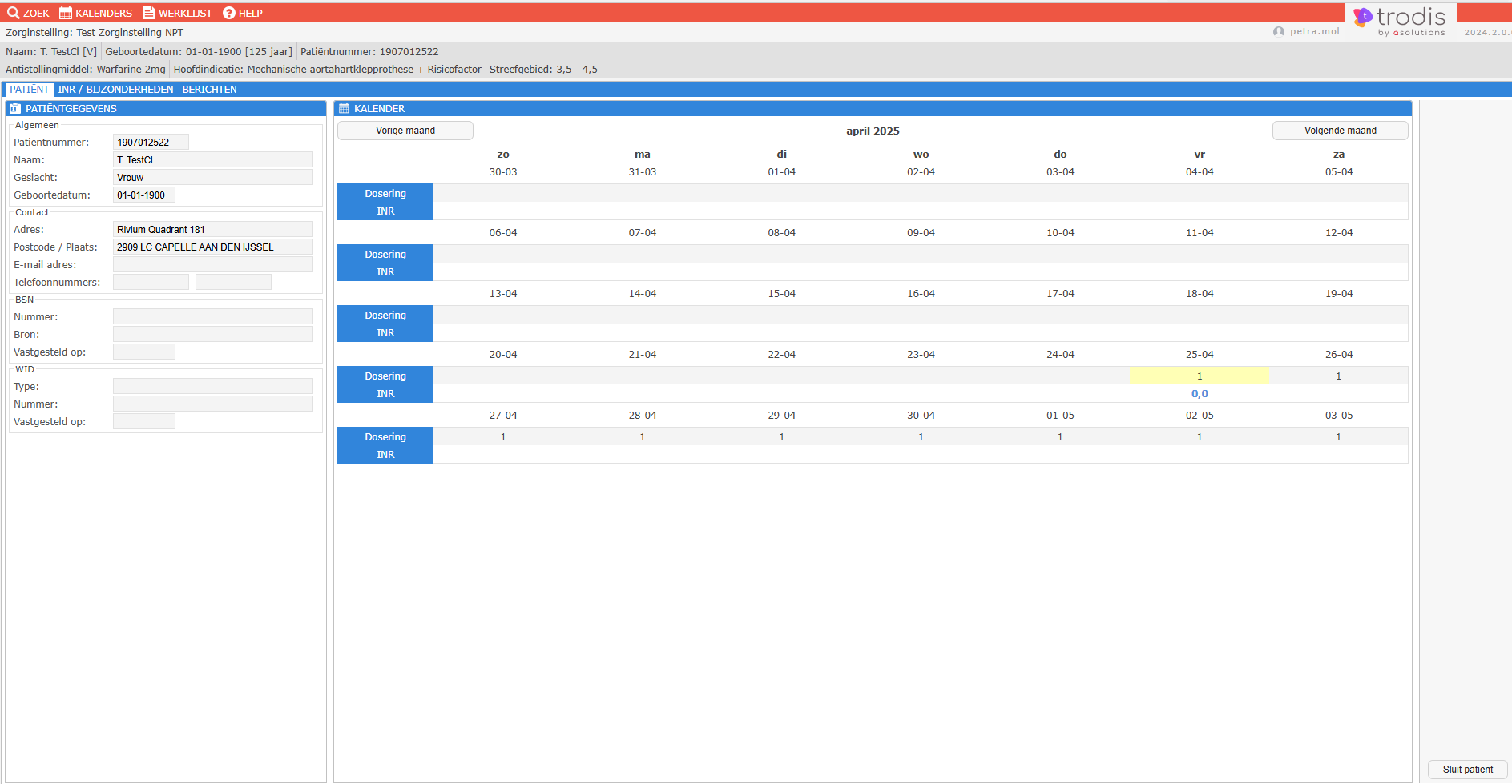Open the Werklijst menu item
This screenshot has height=784, width=1512.
(x=177, y=13)
